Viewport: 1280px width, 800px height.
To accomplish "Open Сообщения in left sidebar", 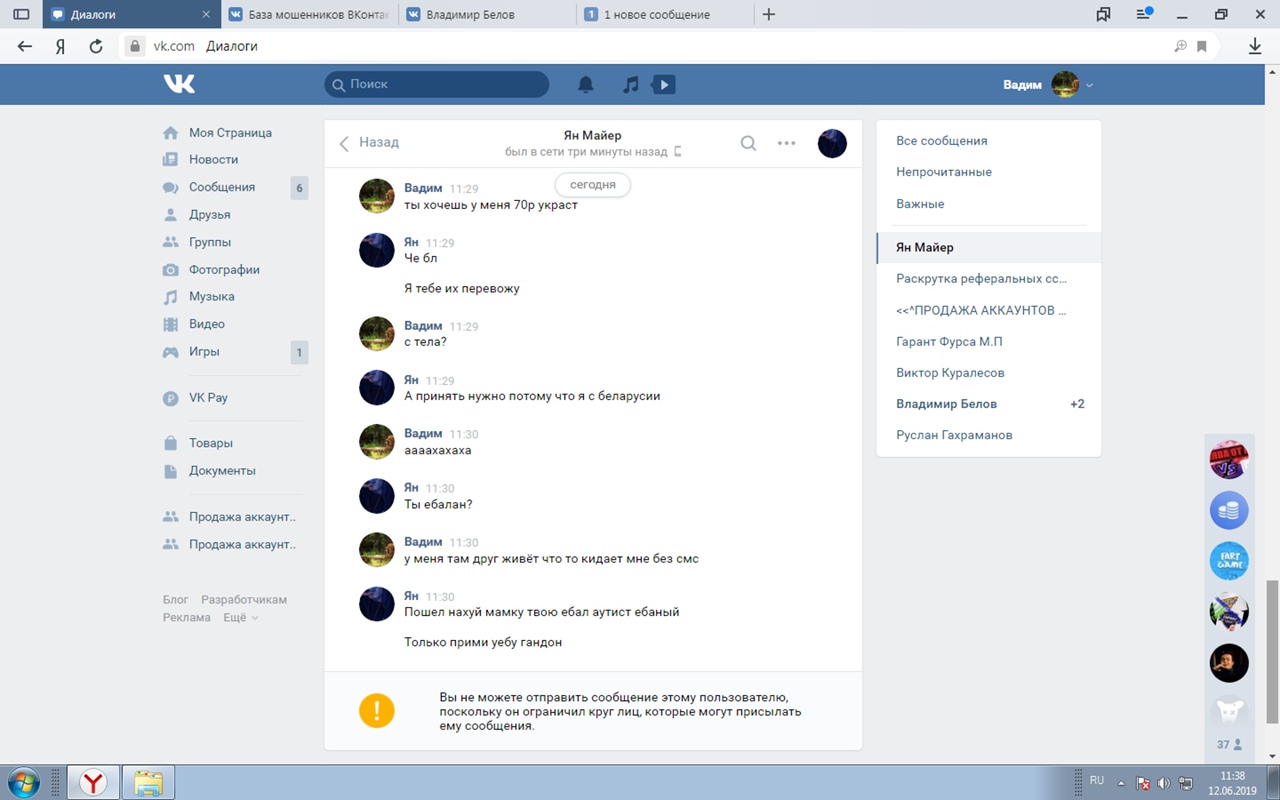I will pyautogui.click(x=222, y=187).
